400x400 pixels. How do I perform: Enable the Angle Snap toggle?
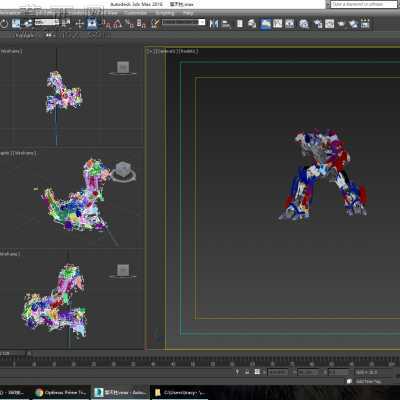point(118,24)
